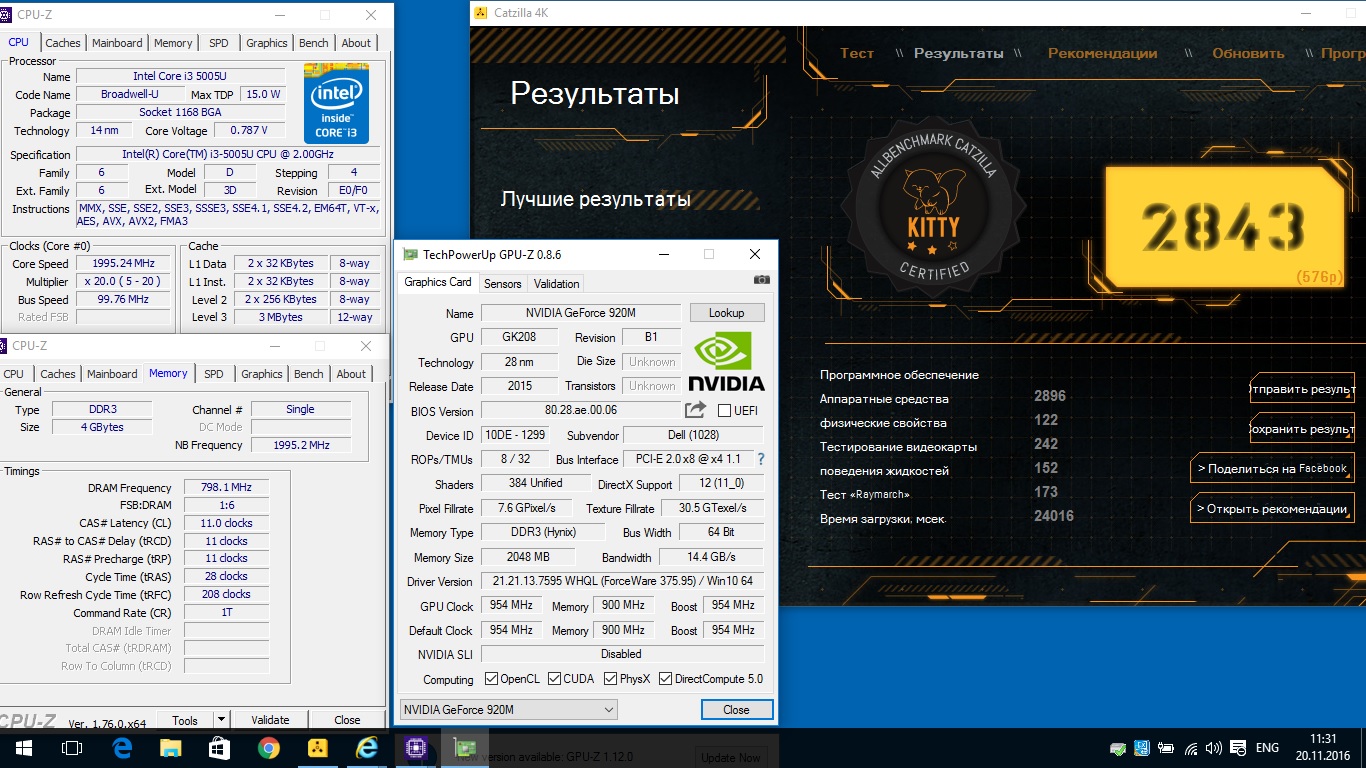Click Отправить результат in Catzilla

[x=1302, y=389]
